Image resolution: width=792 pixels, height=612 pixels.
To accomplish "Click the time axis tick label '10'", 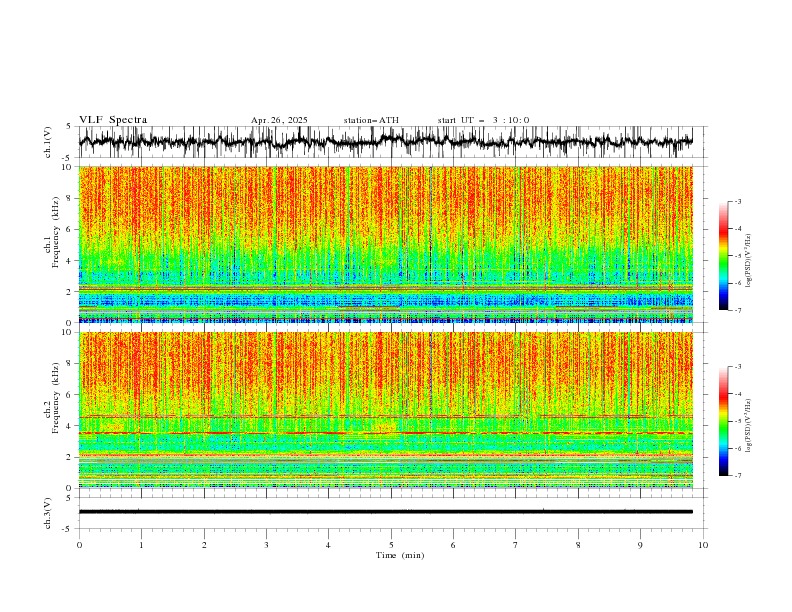I will [x=703, y=545].
